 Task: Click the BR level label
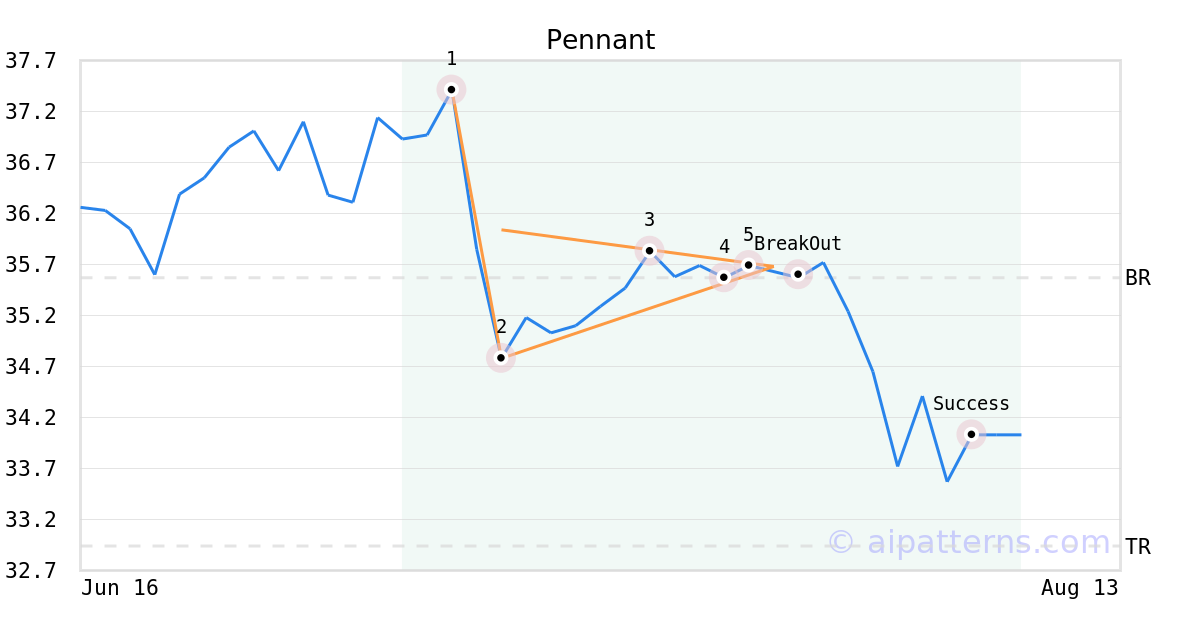(1138, 278)
